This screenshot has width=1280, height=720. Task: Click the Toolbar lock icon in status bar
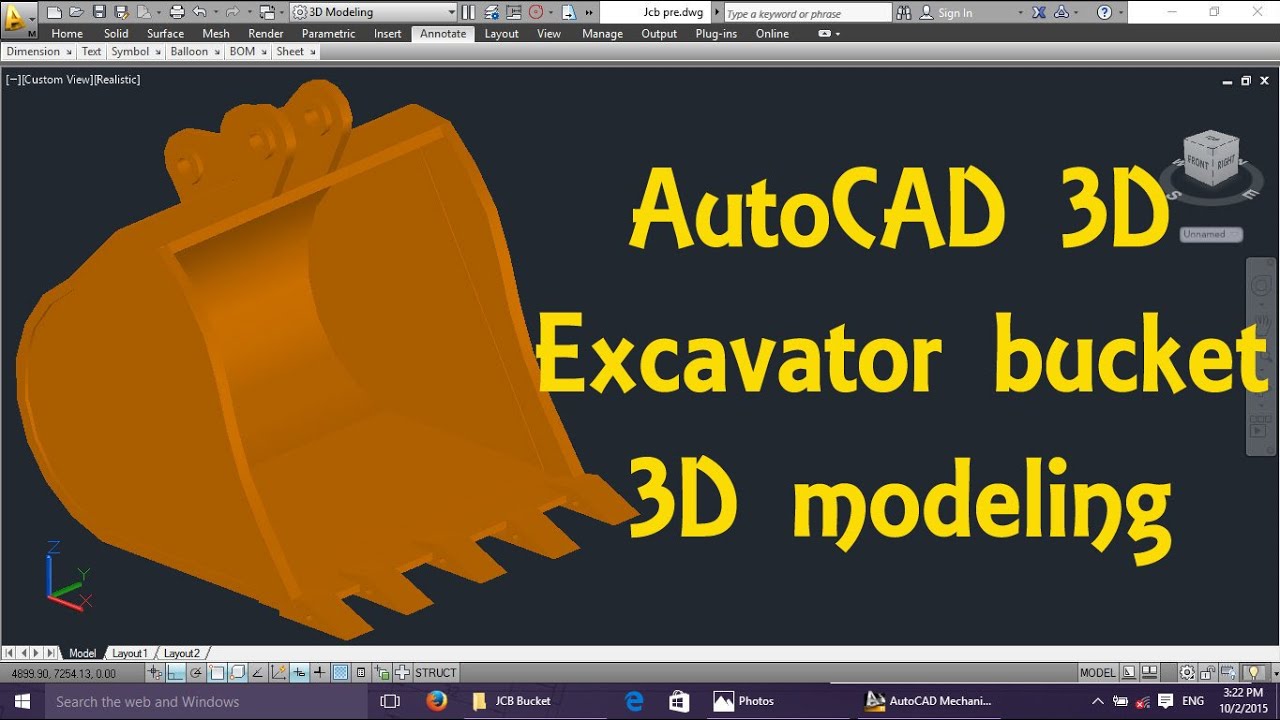(1207, 673)
